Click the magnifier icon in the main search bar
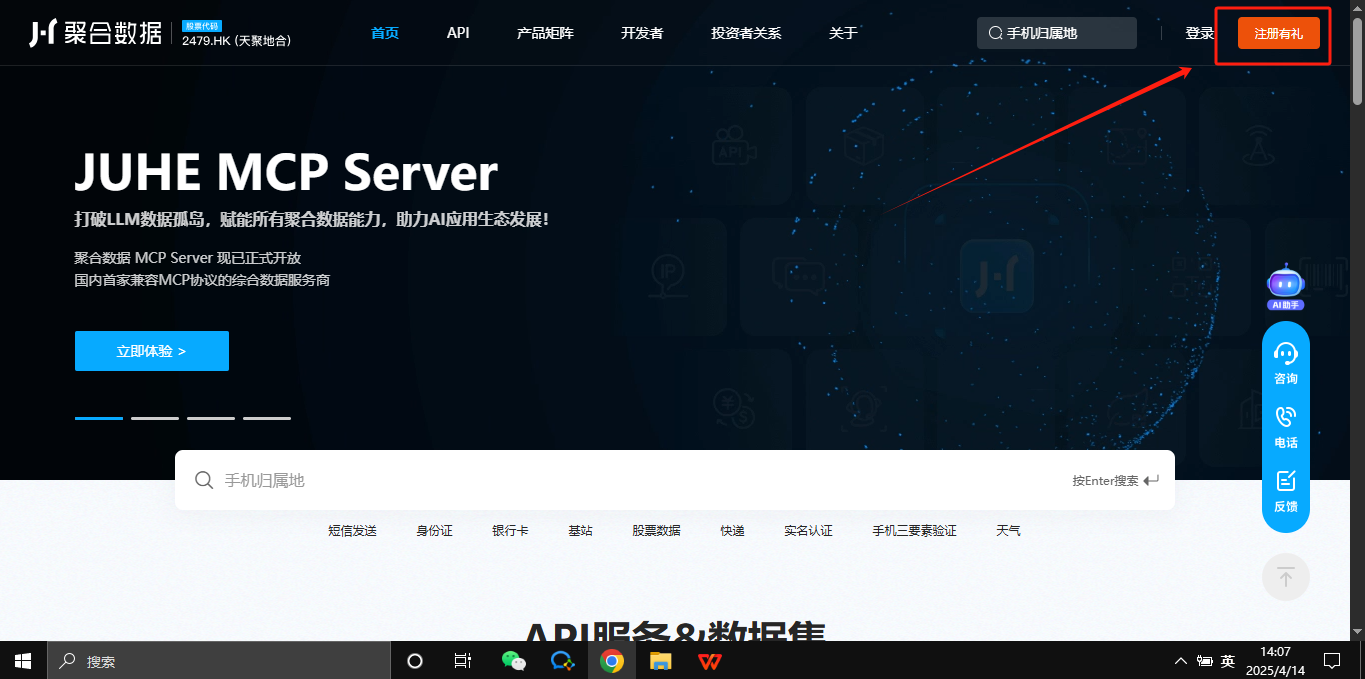 [x=204, y=480]
